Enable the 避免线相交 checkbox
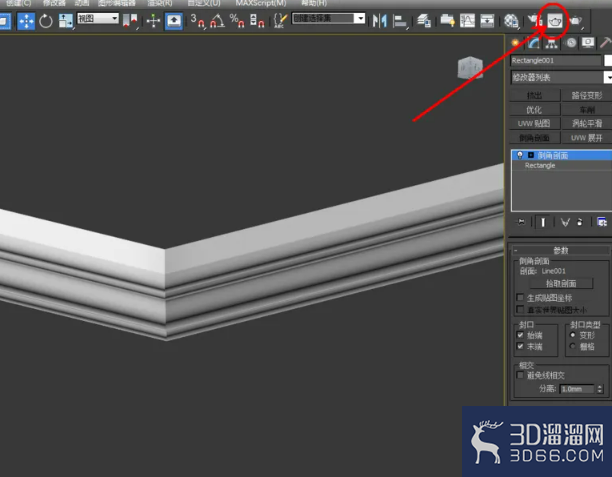Viewport: 612px width, 477px height. click(x=520, y=375)
